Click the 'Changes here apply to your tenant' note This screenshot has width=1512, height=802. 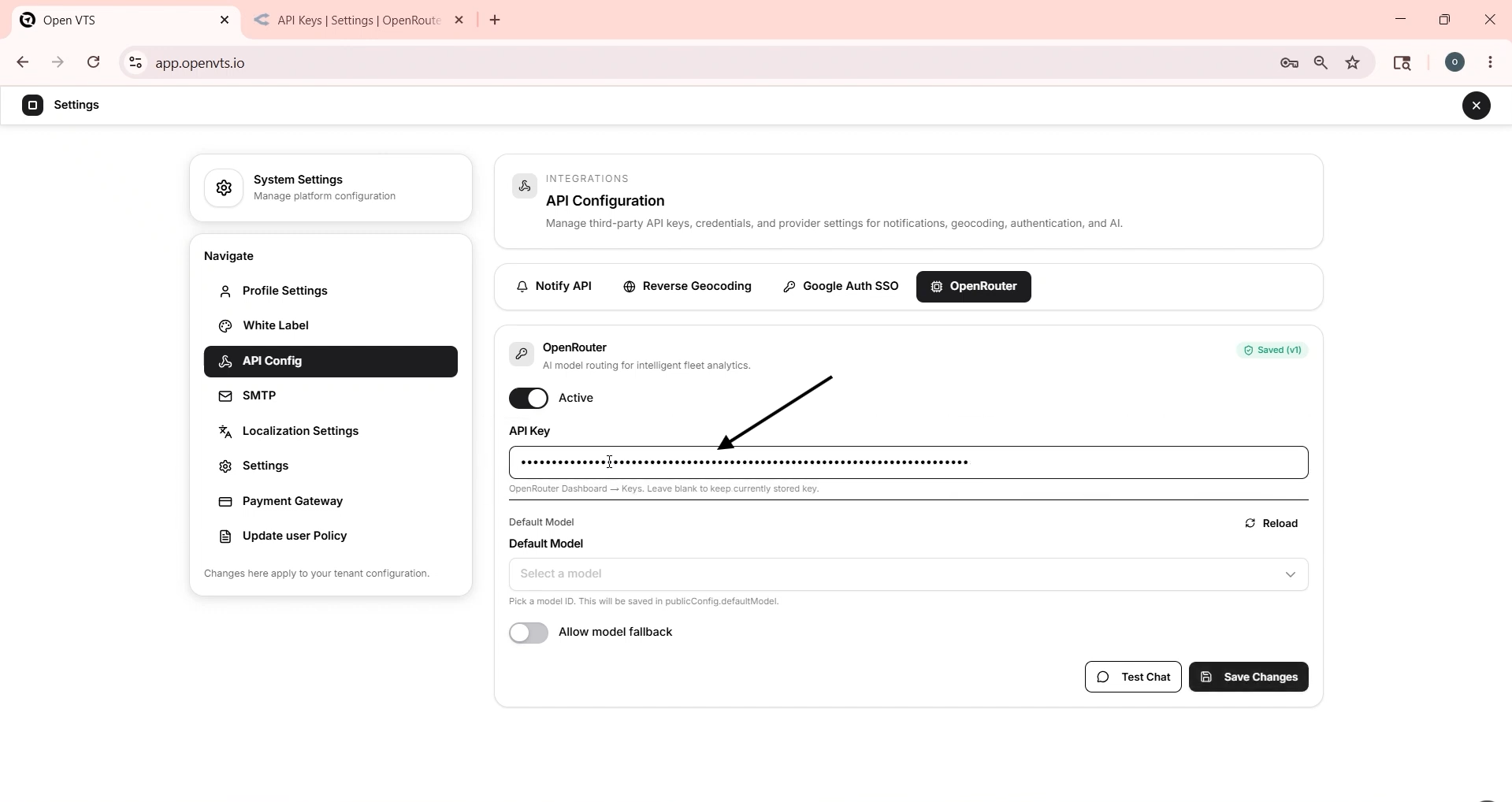317,574
